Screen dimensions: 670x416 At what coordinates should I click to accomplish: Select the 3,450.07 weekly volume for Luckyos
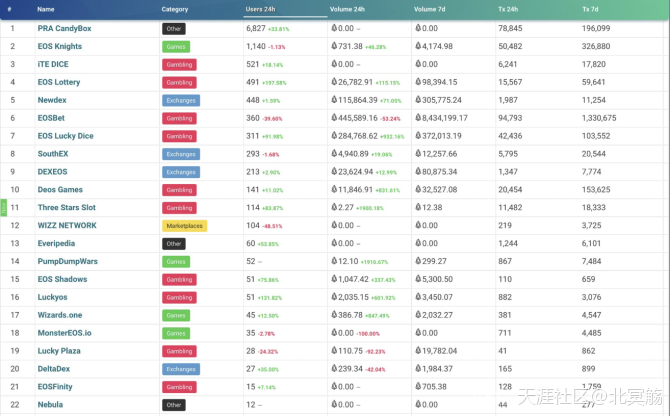point(437,297)
